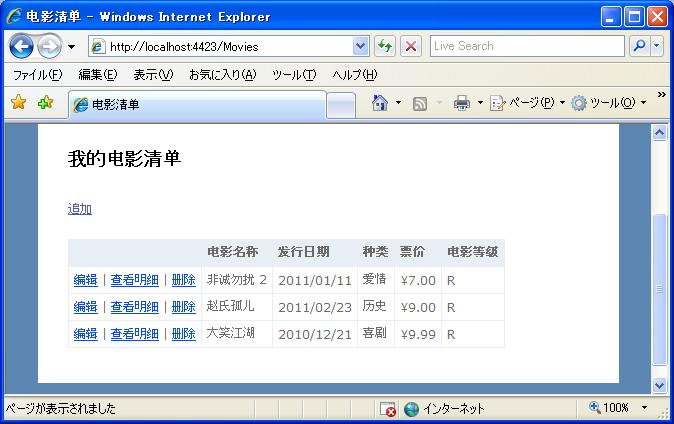This screenshot has height=424, width=674.
Task: Click 编辑 link for 非诚勿扰 2
Action: coord(86,280)
